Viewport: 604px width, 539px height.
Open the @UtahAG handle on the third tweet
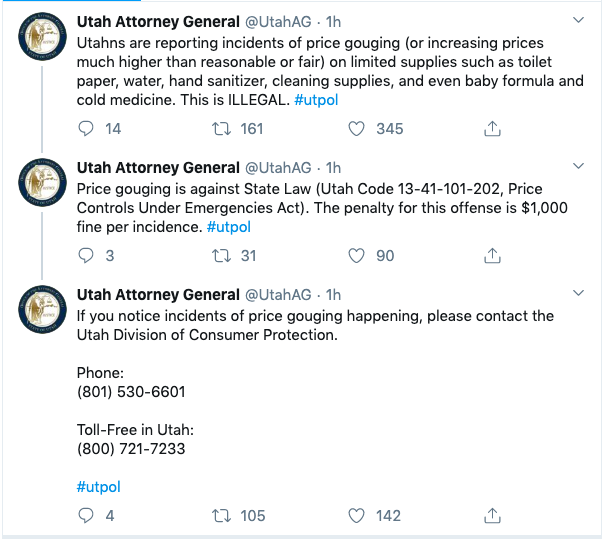278,294
